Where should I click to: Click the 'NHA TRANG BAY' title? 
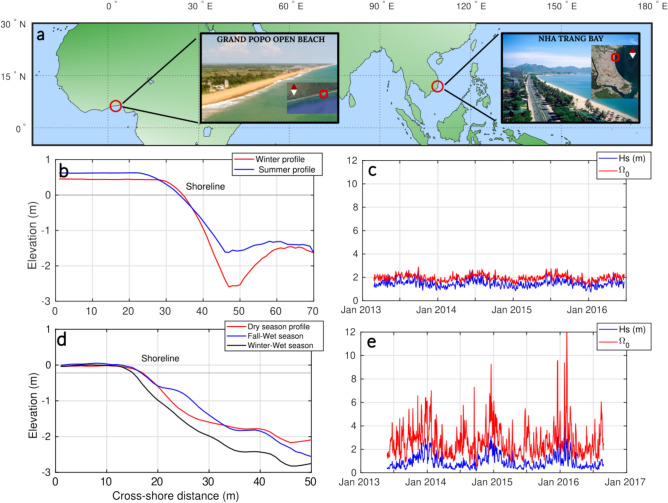coord(570,38)
